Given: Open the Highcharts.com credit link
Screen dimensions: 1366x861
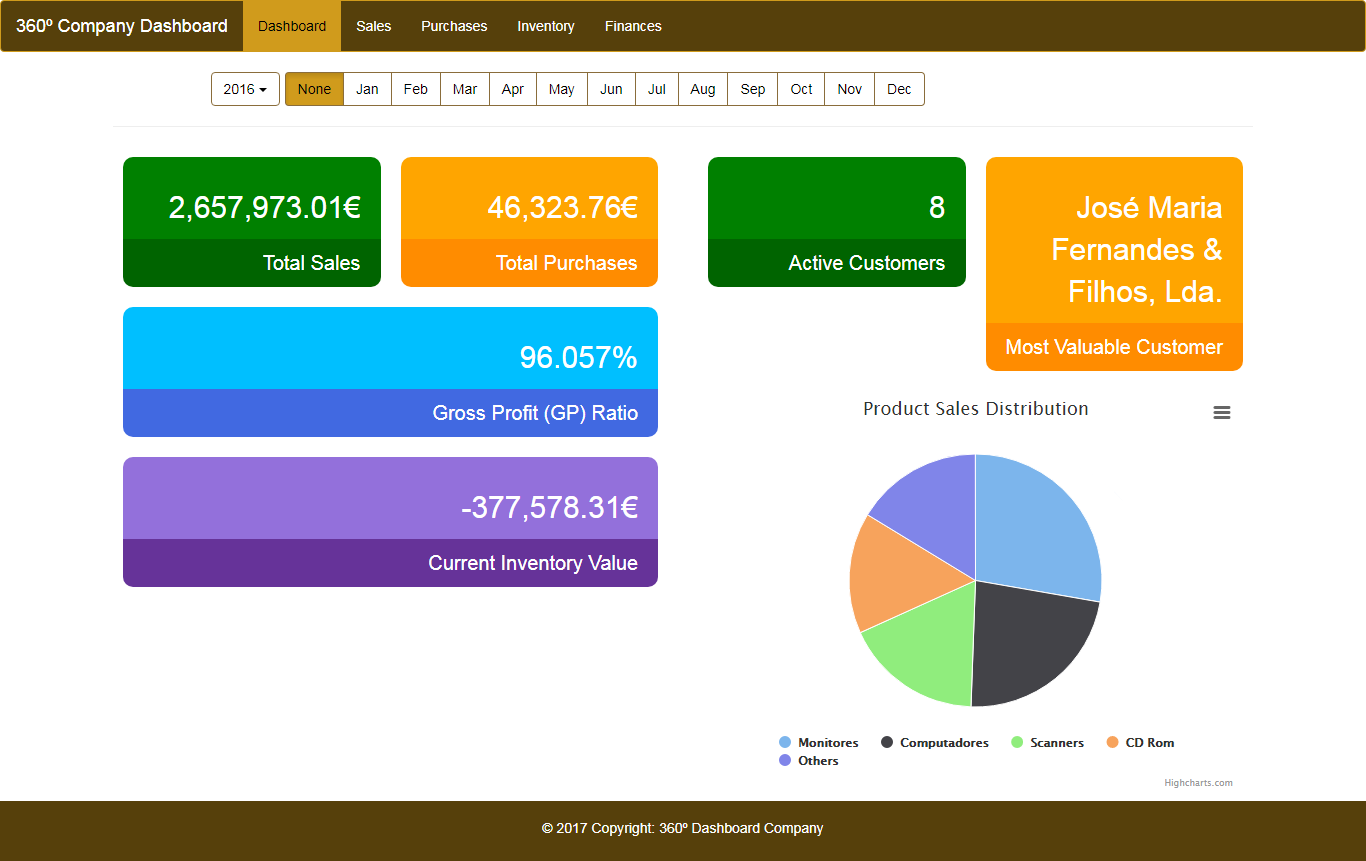Looking at the screenshot, I should click(1198, 783).
